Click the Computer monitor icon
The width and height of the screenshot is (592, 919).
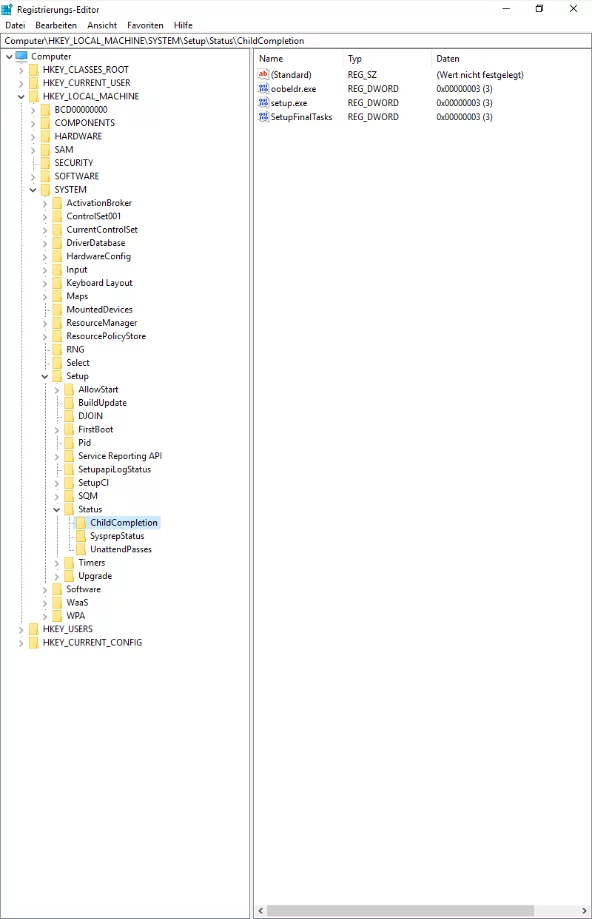coord(22,56)
